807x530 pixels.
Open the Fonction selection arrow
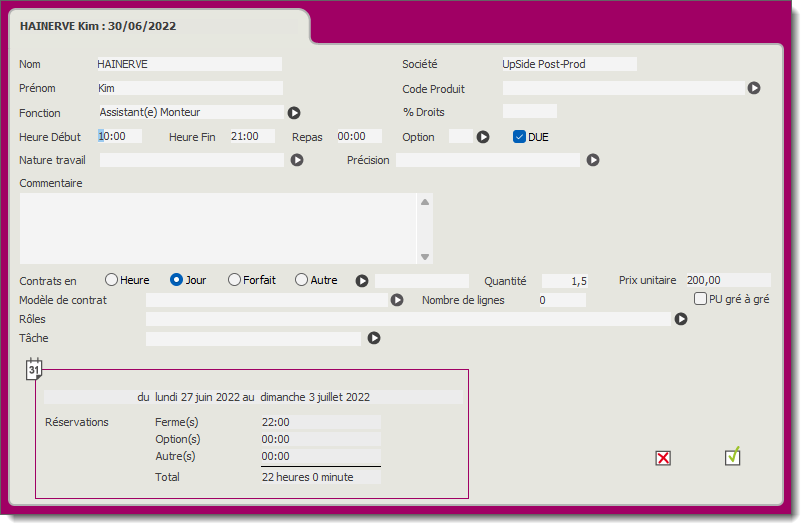(294, 113)
